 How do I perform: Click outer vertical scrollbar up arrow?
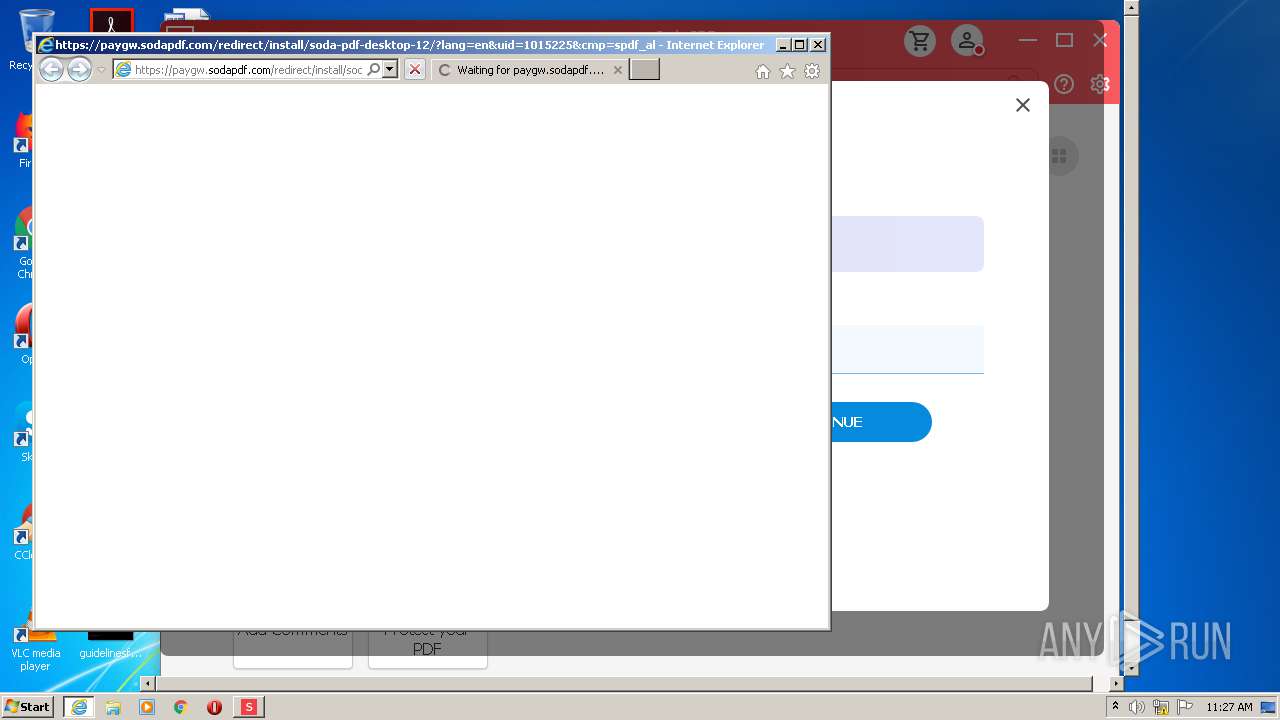tap(1131, 8)
